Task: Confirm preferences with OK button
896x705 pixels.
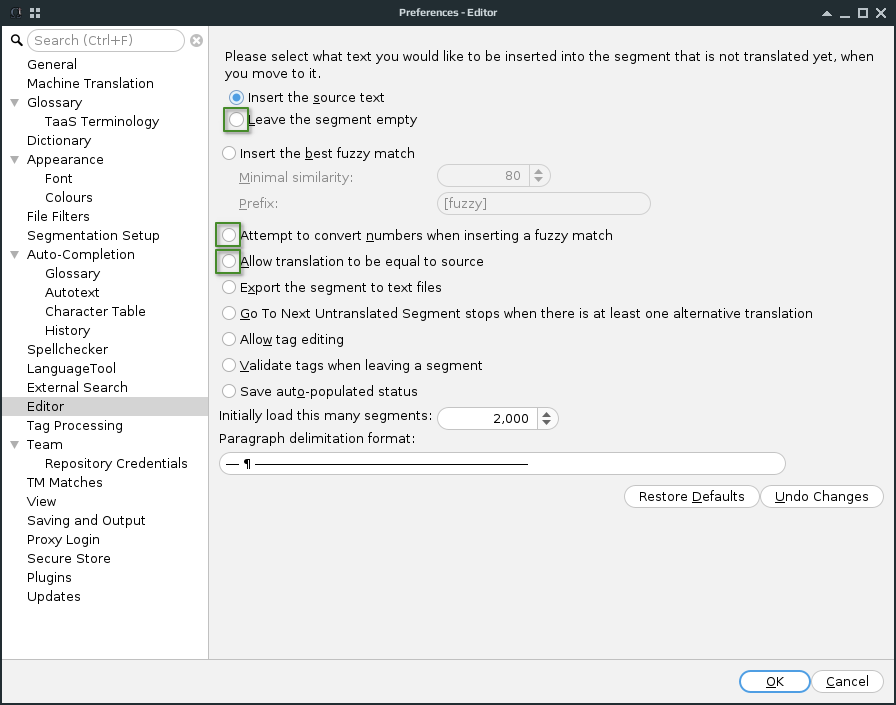Action: 775,682
